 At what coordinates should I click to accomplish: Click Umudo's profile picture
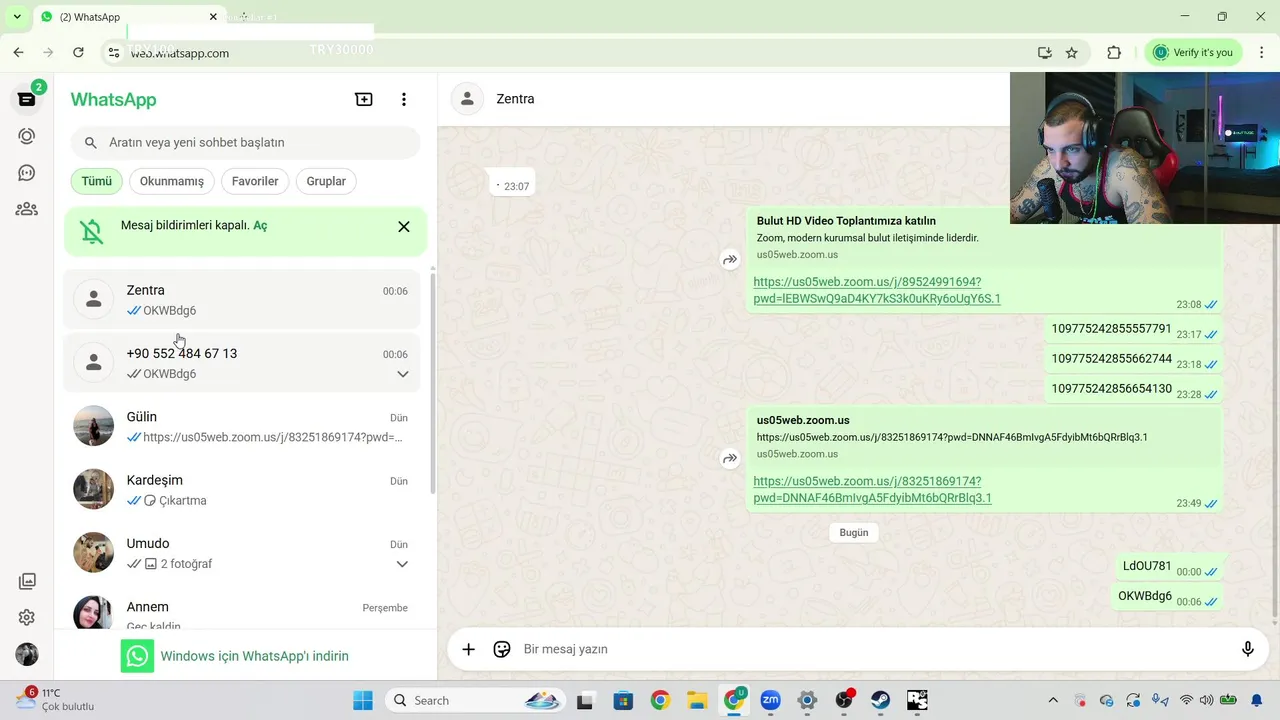(x=93, y=552)
